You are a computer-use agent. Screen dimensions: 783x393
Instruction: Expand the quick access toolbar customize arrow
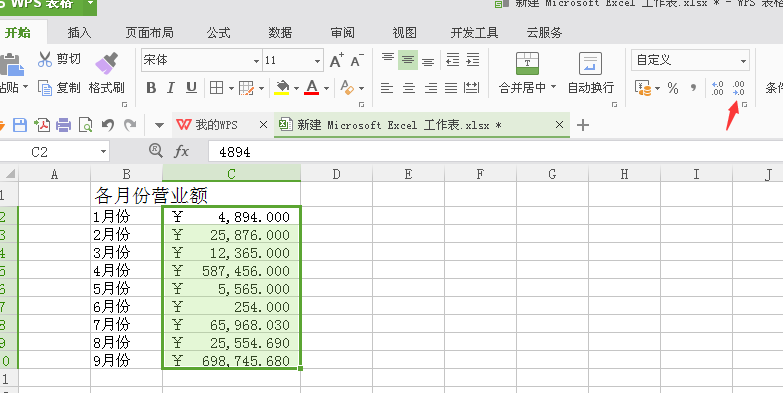[159, 125]
